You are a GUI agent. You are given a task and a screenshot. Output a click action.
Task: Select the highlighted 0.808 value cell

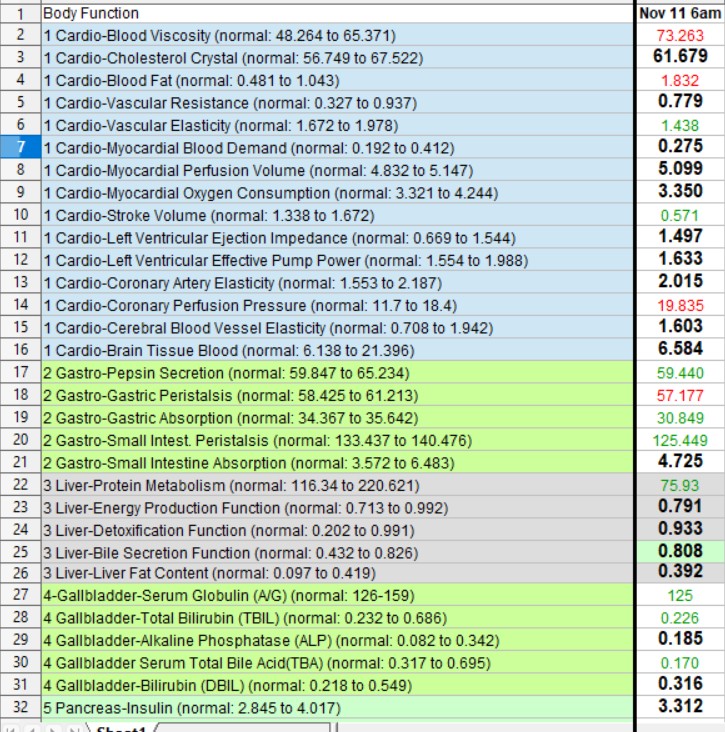(680, 551)
